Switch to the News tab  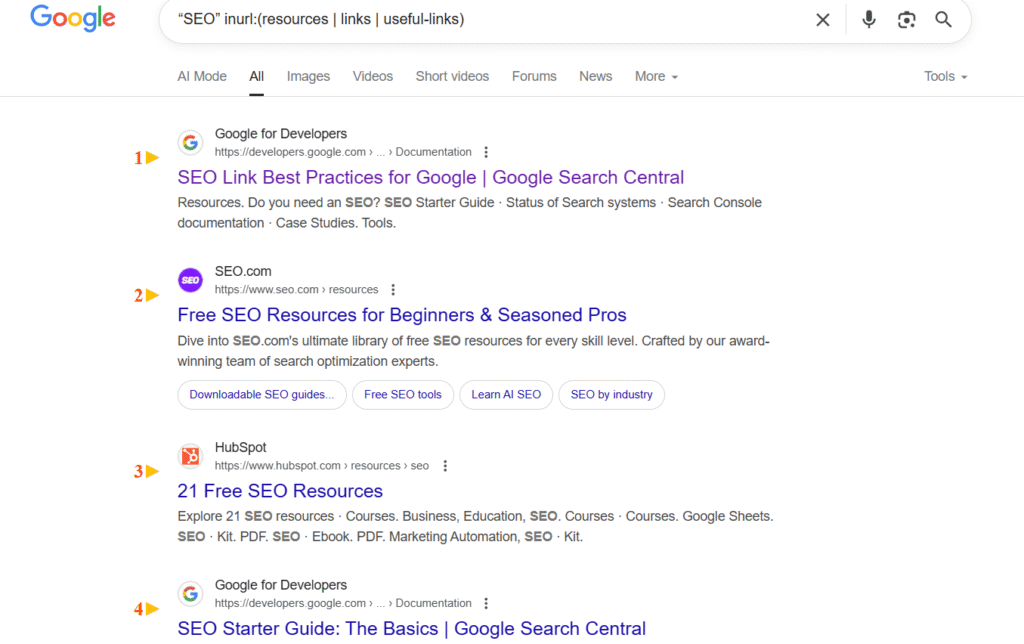click(x=595, y=76)
